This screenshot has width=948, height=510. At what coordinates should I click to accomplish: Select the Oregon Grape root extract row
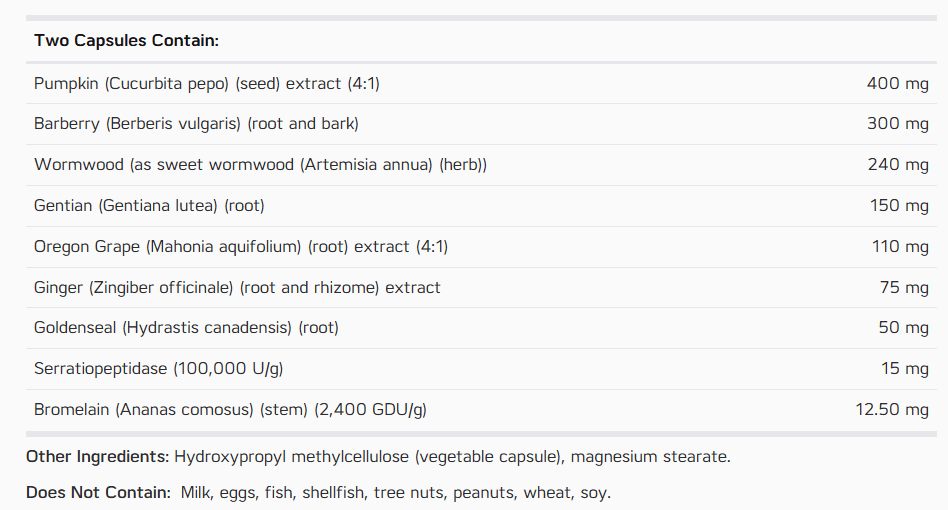pos(481,247)
